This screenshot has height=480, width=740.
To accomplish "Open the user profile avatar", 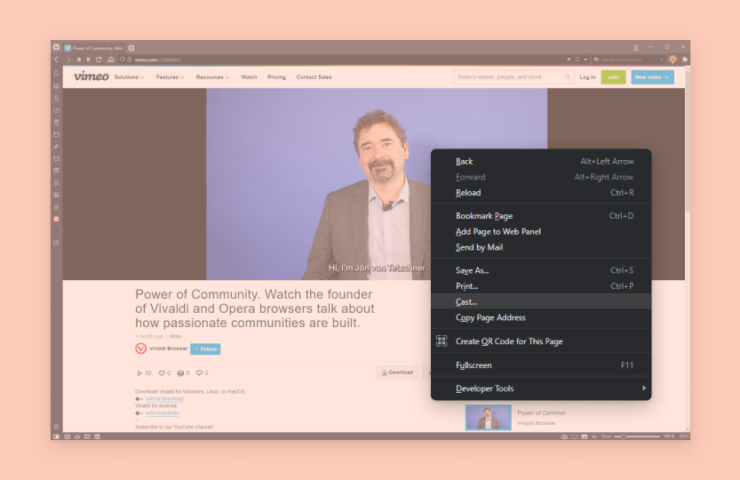I will [x=673, y=59].
